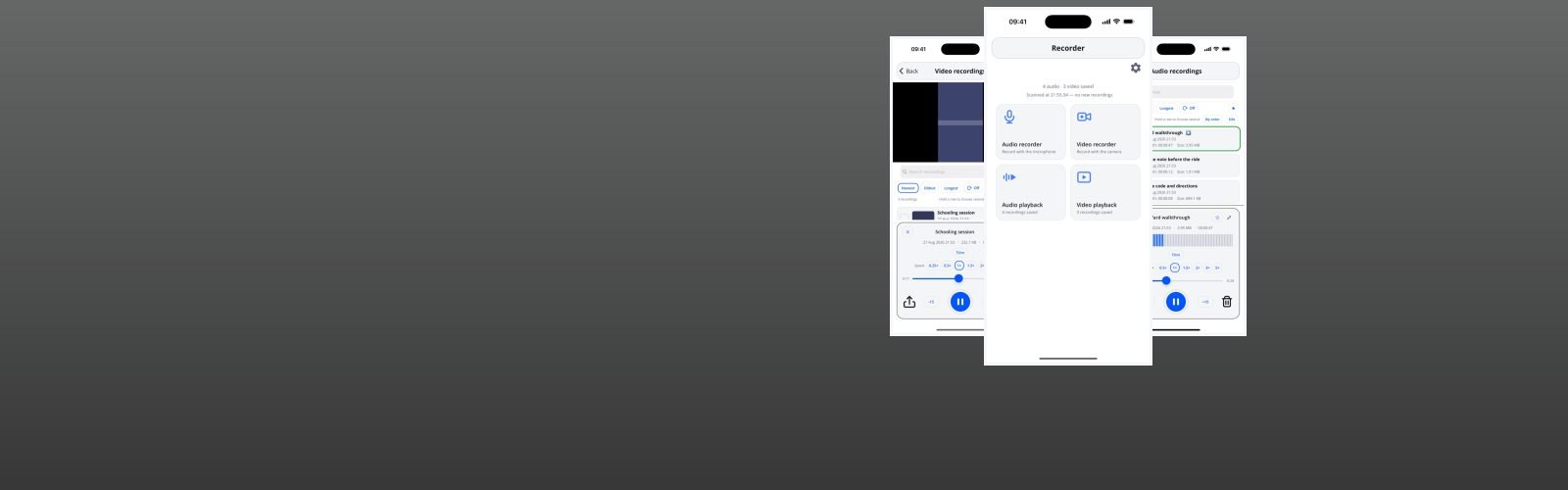Select Newest sort tab in Video recordings

tap(907, 188)
